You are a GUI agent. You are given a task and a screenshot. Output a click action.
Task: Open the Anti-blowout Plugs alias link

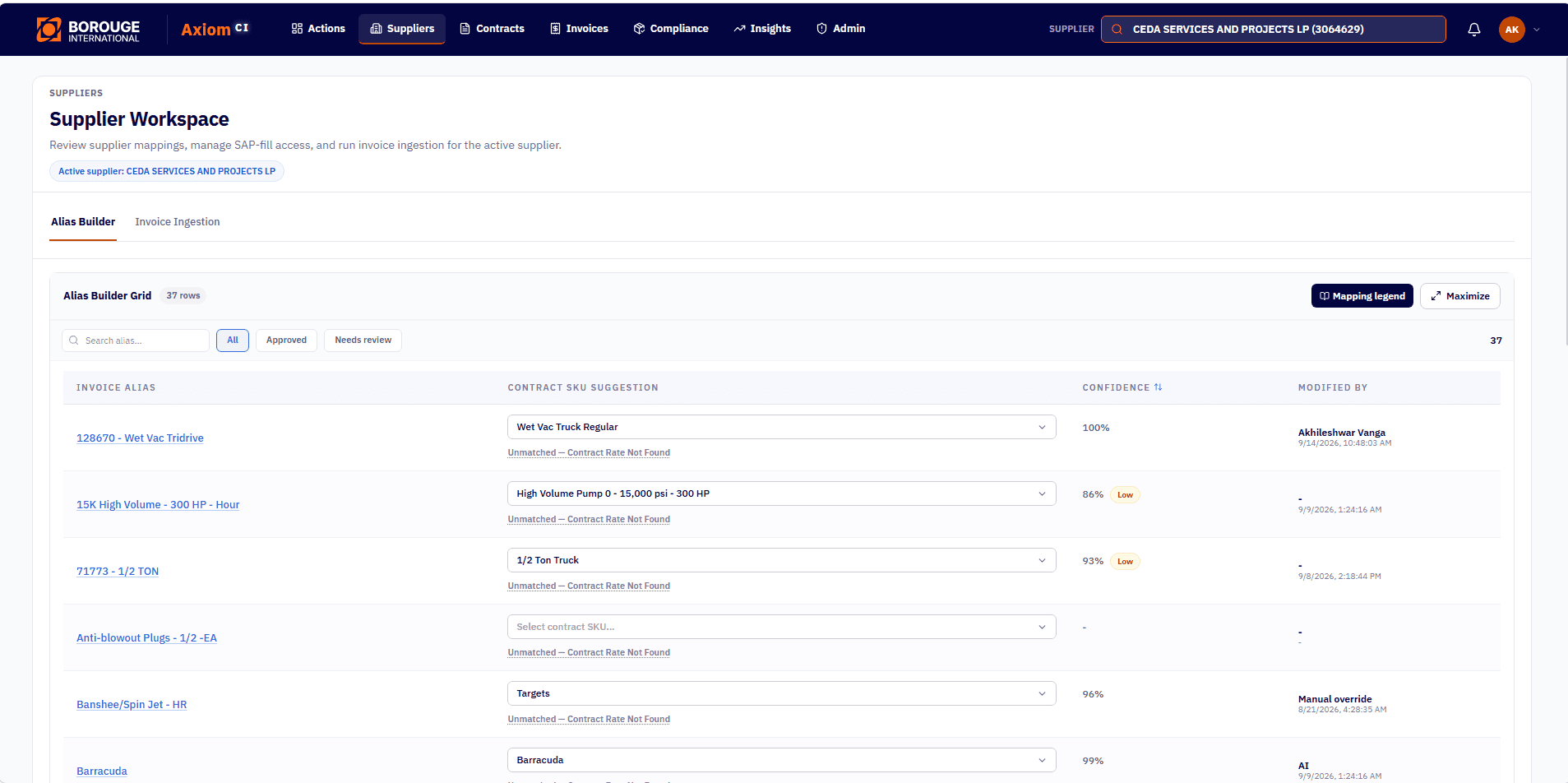146,638
